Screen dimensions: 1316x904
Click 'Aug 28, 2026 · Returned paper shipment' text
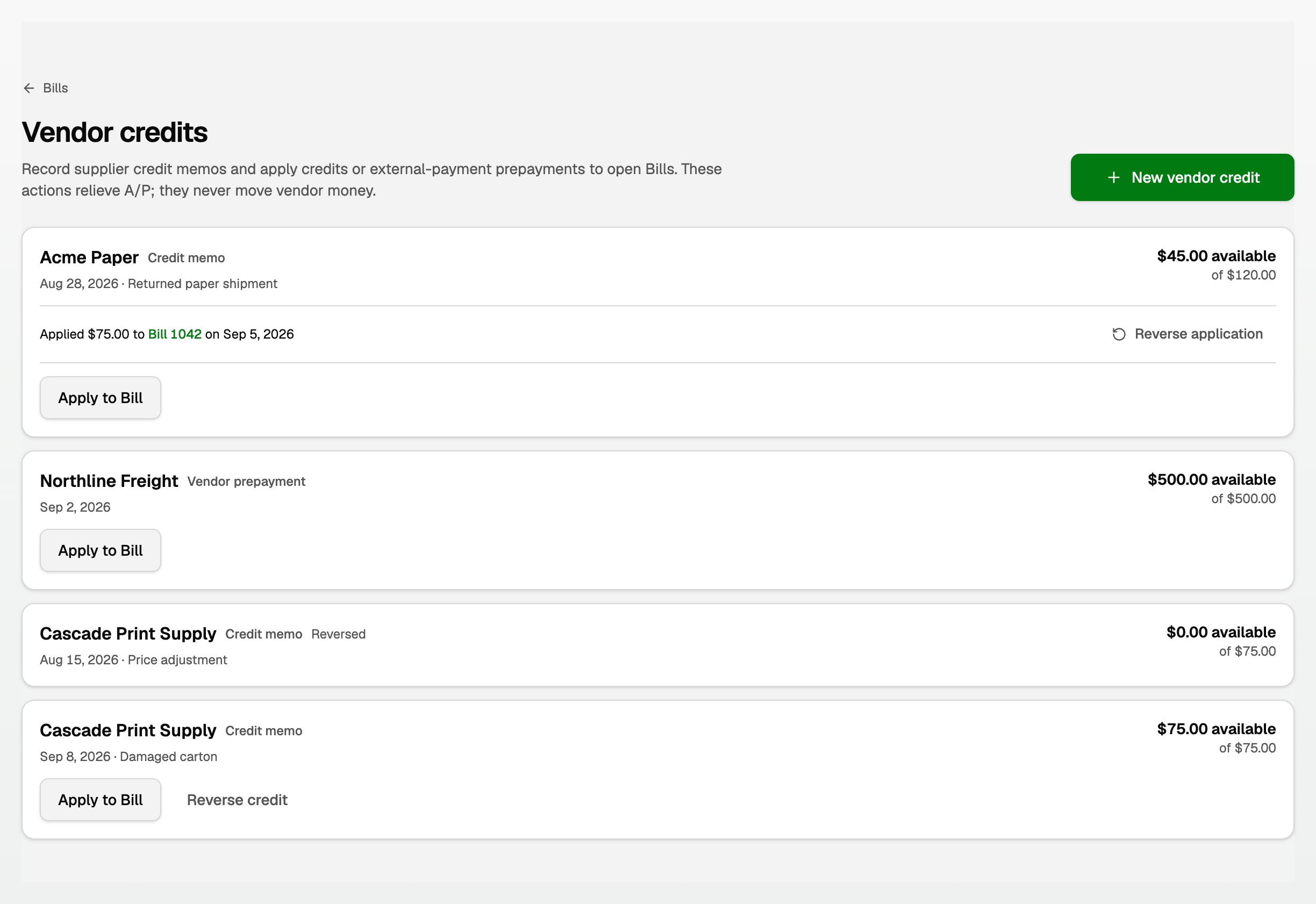158,284
